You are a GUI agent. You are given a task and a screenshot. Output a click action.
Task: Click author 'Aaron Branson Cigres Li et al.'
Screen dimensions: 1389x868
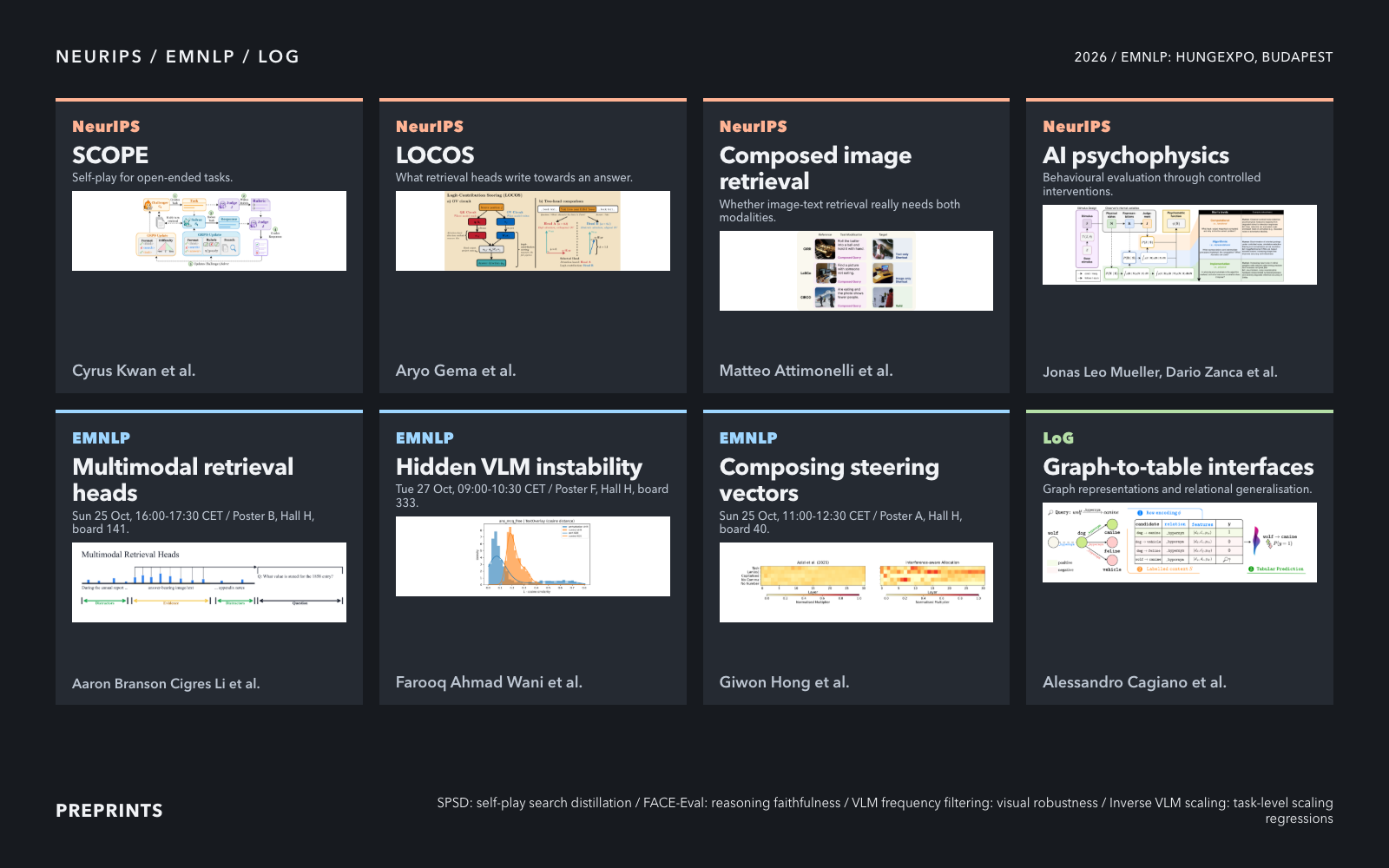click(x=166, y=684)
